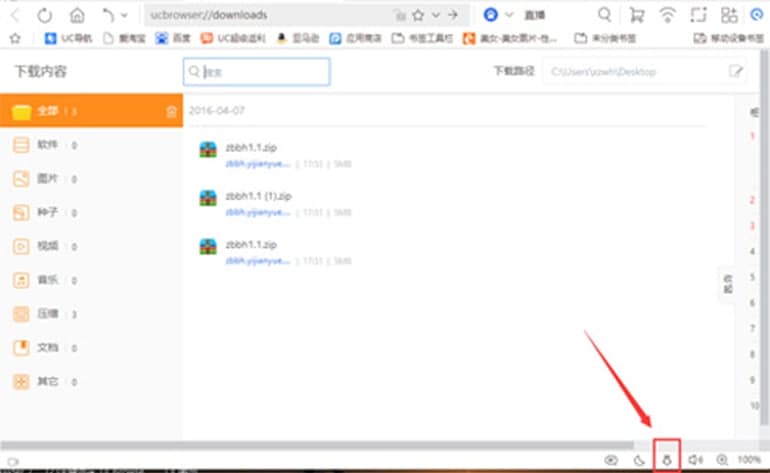Expand the dropdown beside the undo arrow
The height and width of the screenshot is (473, 770).
coord(125,15)
